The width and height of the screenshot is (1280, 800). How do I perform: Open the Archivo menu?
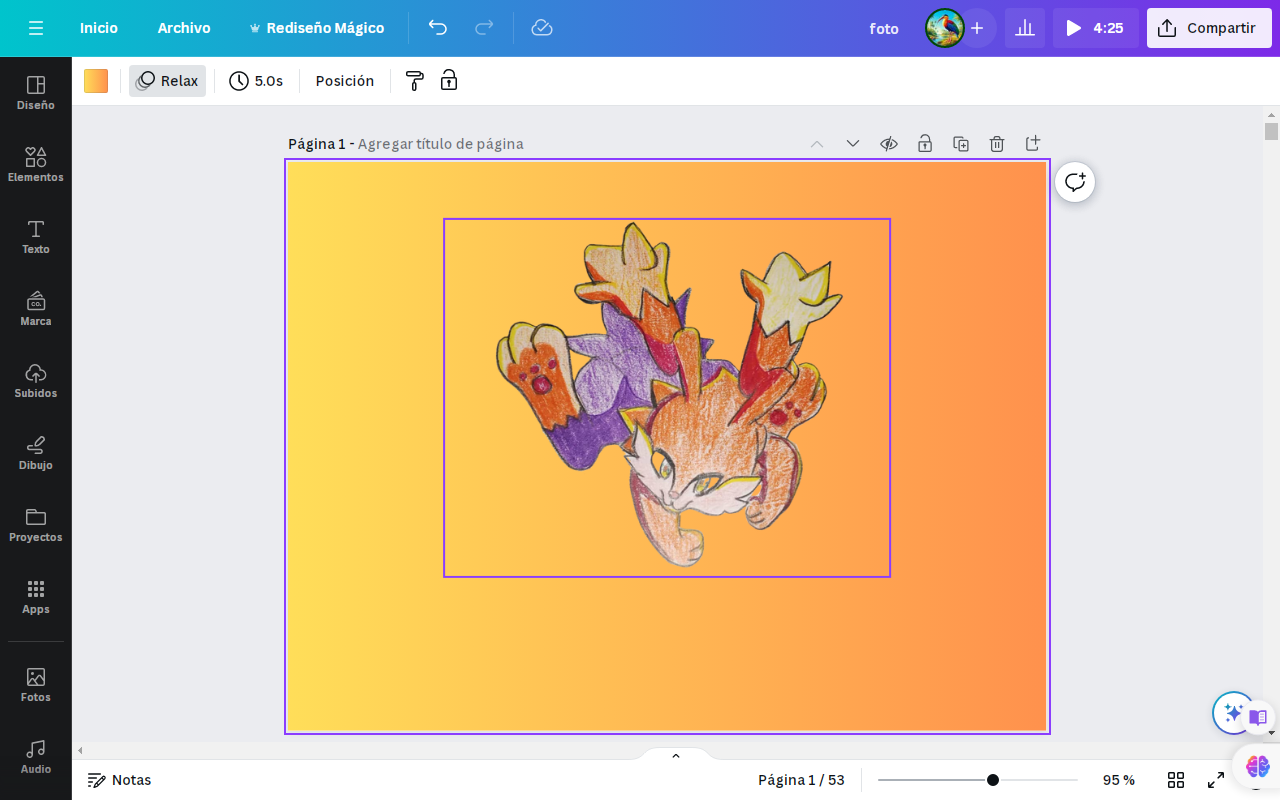(184, 28)
